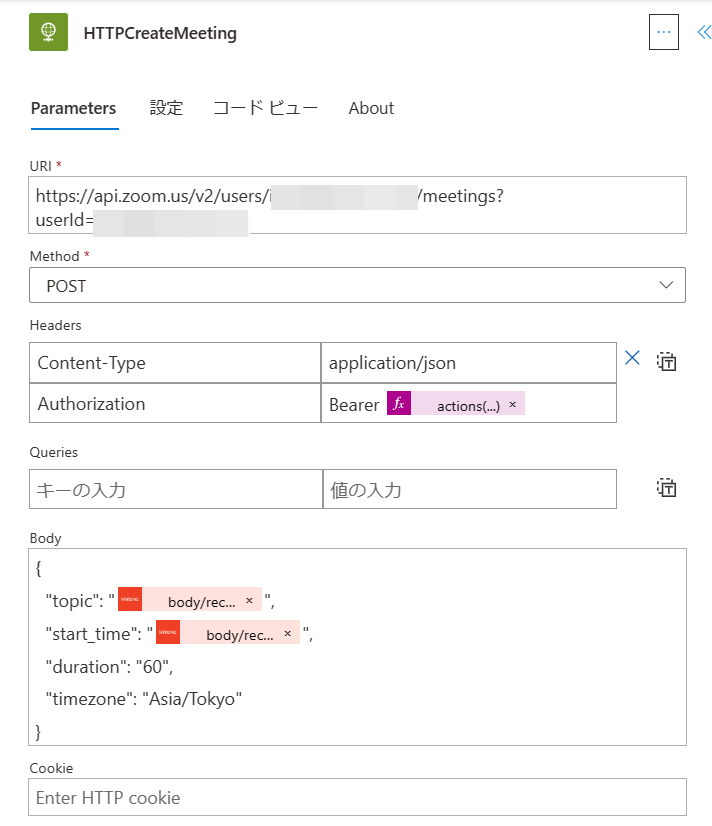
Task: Open the ellipsis more options menu
Action: (664, 32)
